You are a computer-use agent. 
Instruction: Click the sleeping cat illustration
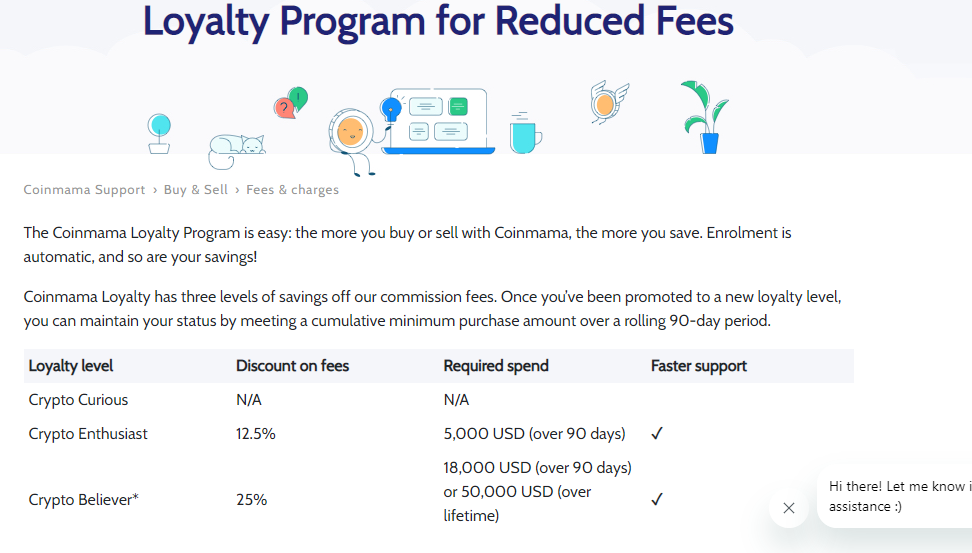236,151
